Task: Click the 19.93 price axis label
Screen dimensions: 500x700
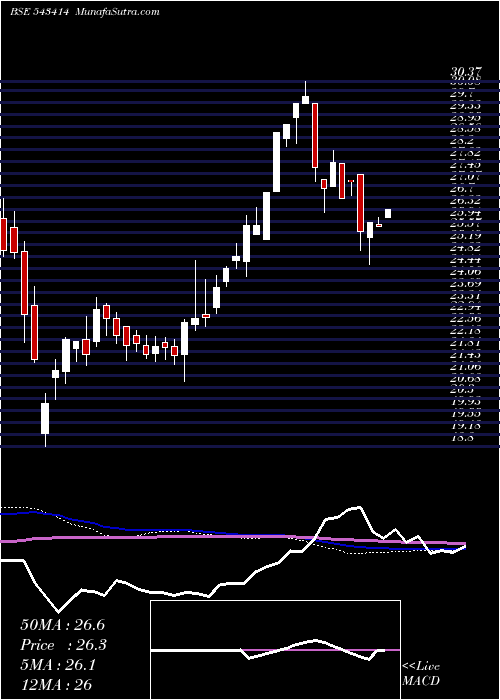Action: point(465,402)
